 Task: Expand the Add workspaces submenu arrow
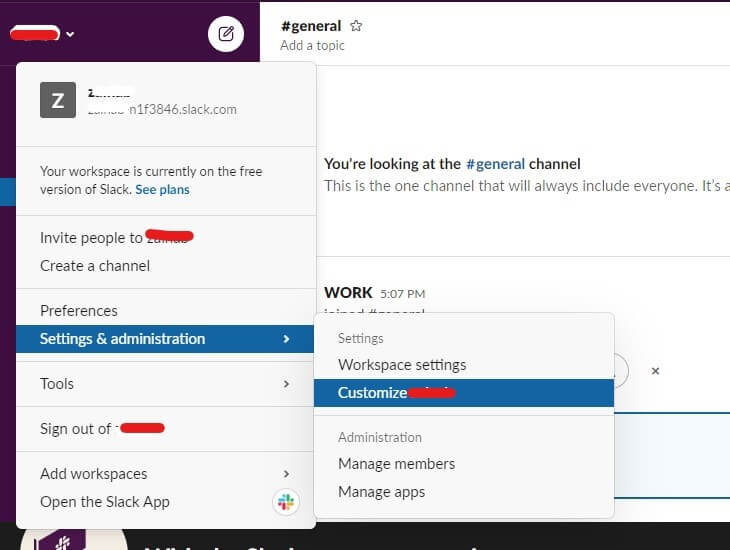coord(286,474)
